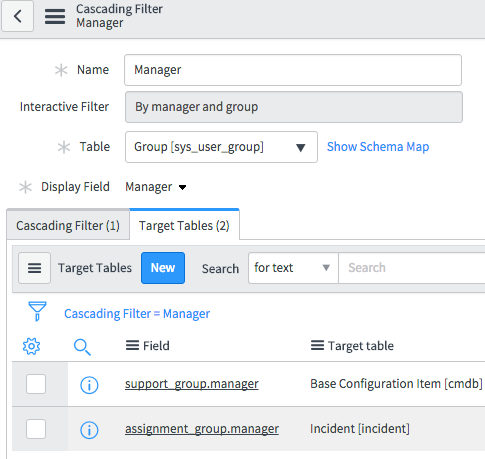Open the 'for text' search dropdown

[x=293, y=268]
